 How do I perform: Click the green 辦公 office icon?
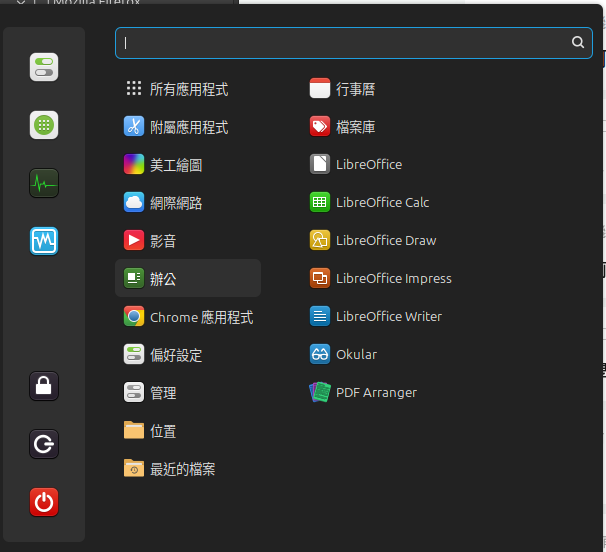(134, 278)
